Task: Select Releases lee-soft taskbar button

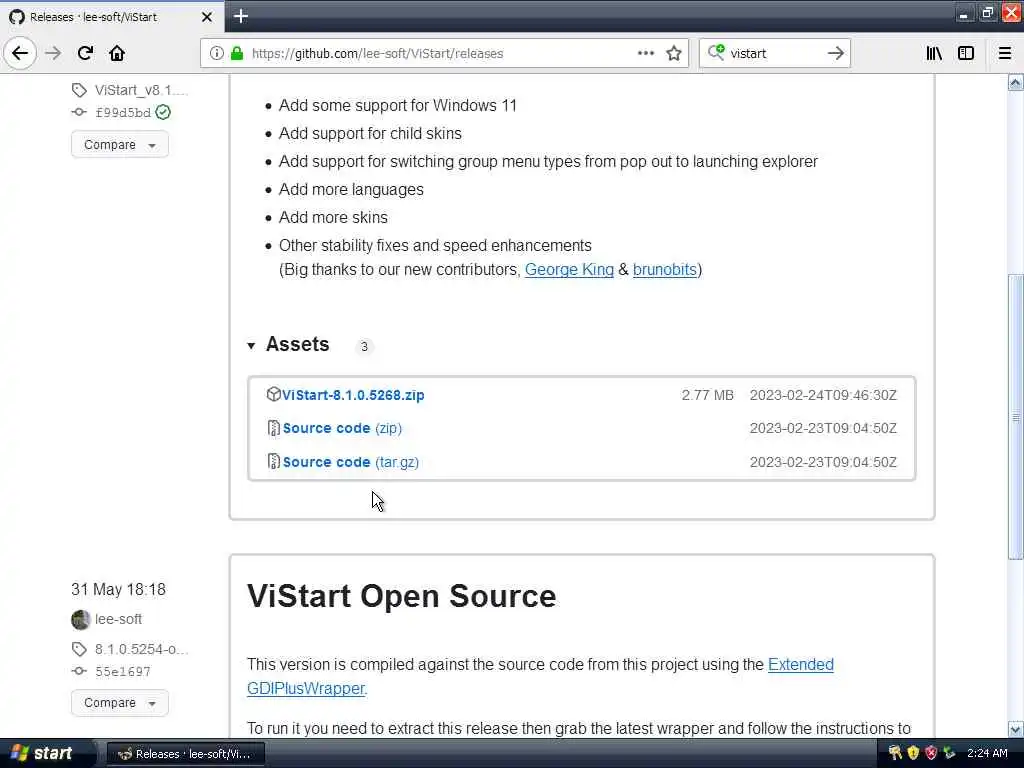Action: click(186, 754)
